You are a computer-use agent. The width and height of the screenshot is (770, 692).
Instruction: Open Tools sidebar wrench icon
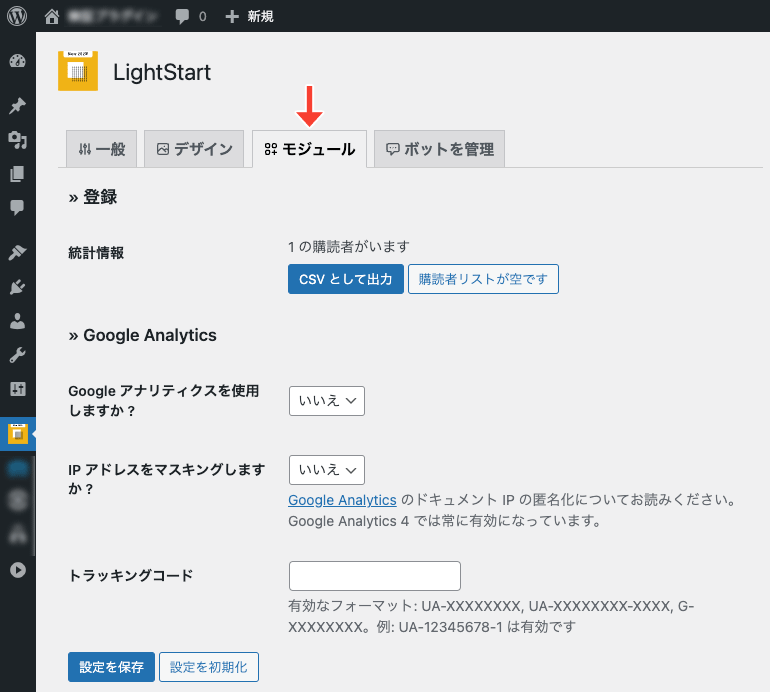pyautogui.click(x=17, y=355)
